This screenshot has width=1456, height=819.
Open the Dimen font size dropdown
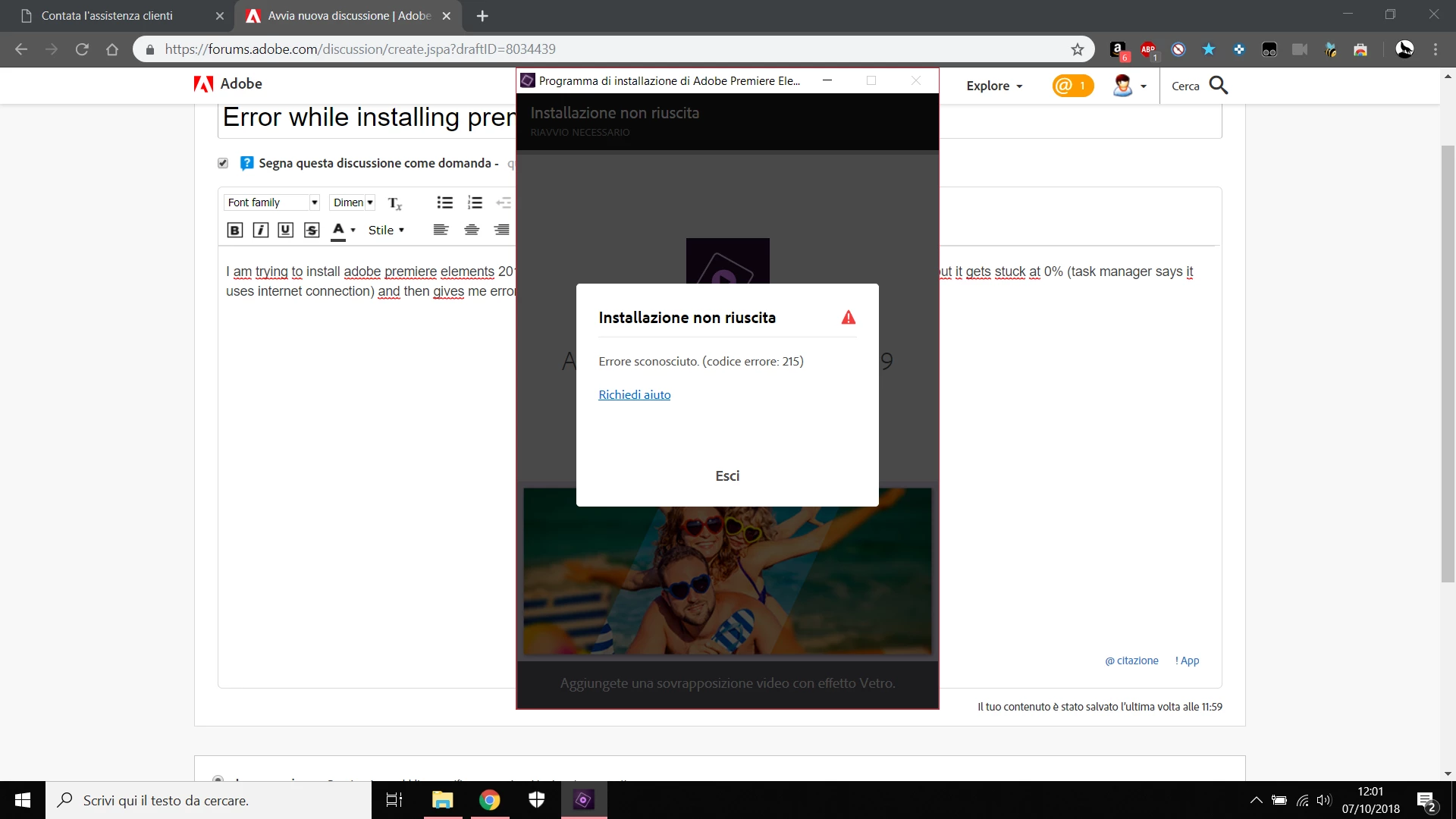[x=353, y=202]
